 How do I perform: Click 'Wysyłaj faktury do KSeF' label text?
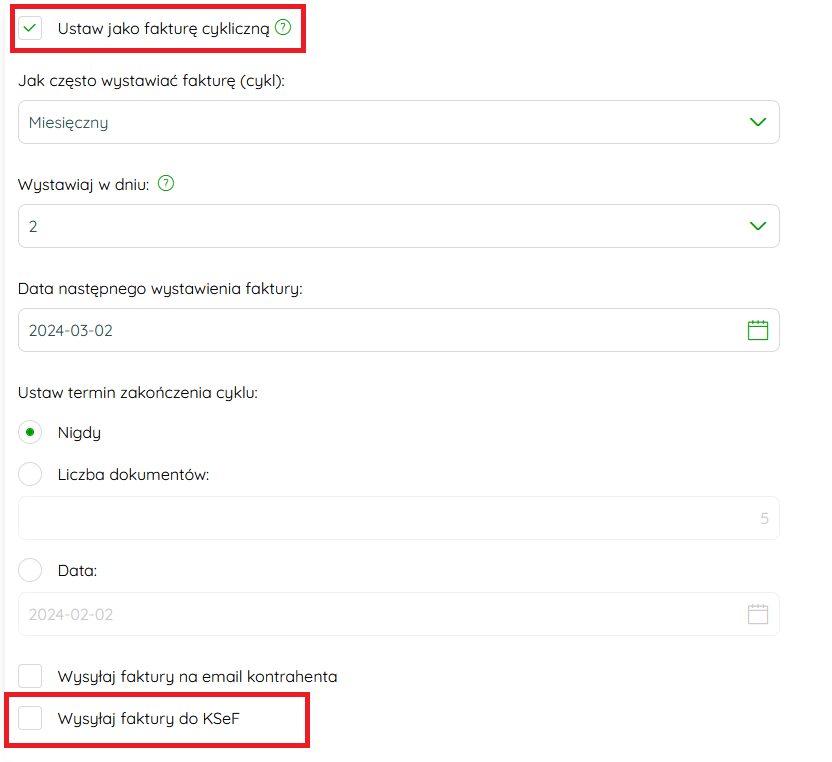[149, 718]
